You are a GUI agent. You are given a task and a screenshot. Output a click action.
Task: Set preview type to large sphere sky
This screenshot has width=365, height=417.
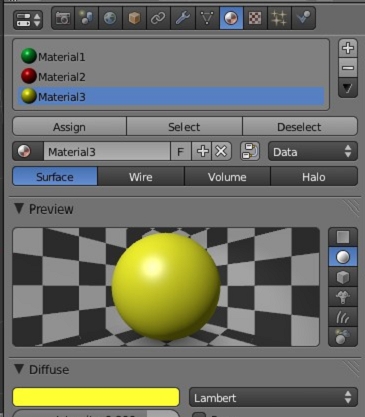point(343,337)
